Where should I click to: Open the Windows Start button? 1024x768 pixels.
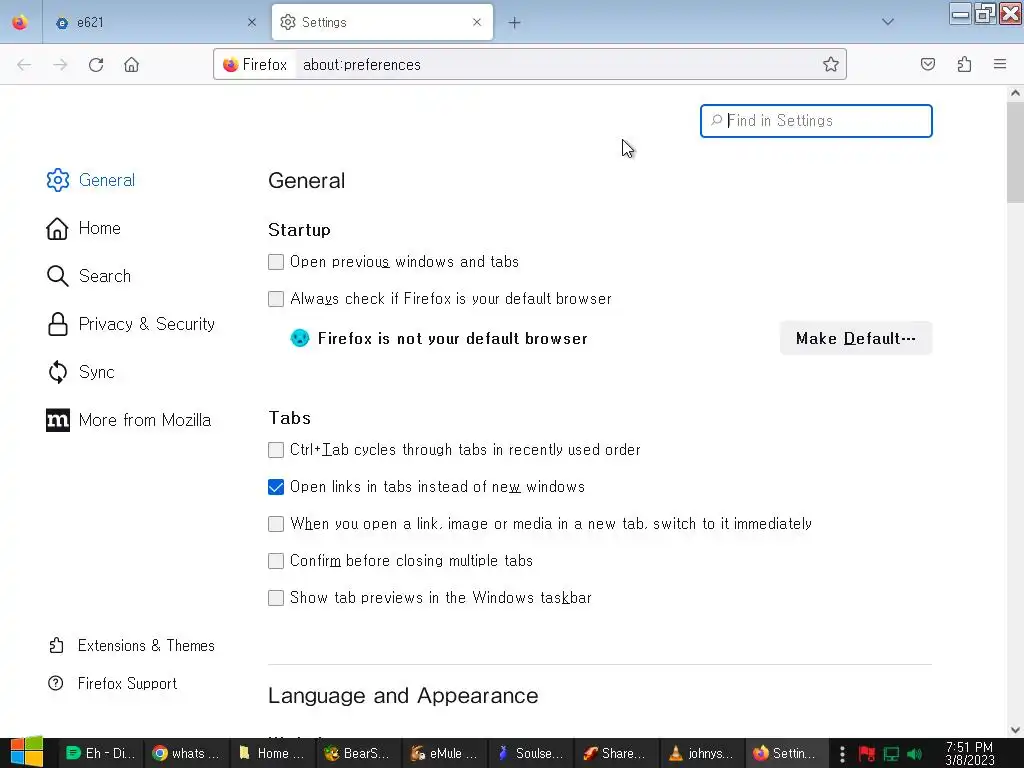(26, 752)
